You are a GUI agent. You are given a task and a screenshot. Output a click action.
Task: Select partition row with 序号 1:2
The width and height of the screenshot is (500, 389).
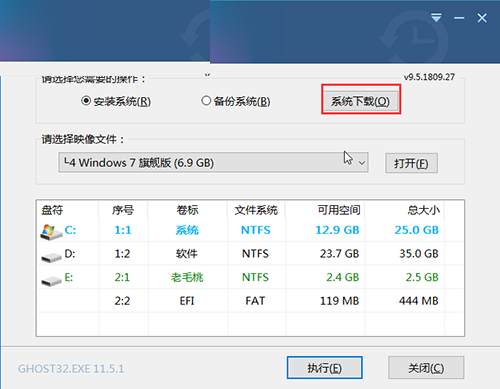click(250, 254)
